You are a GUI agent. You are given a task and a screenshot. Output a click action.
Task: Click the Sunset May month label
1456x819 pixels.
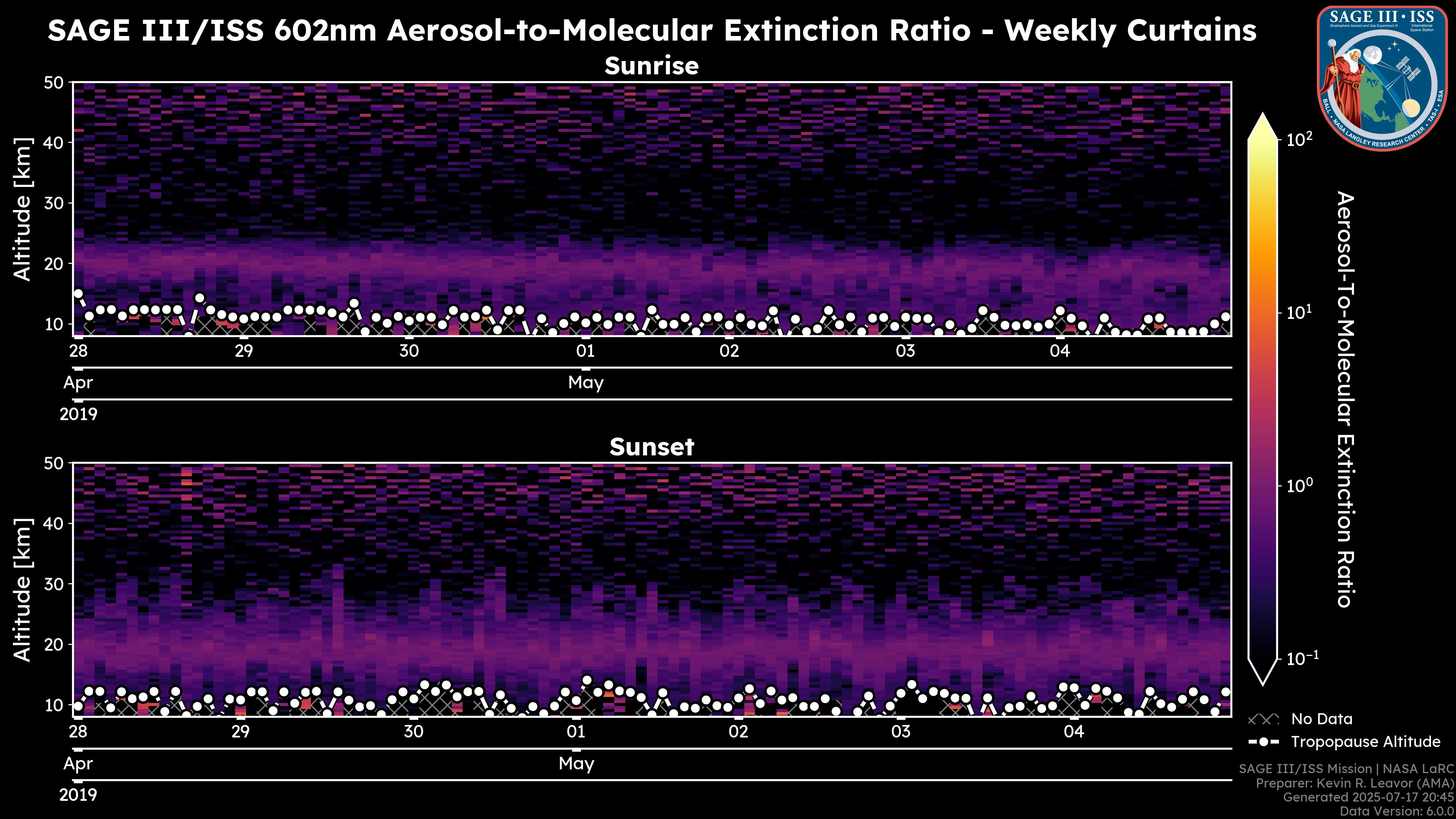(x=576, y=764)
